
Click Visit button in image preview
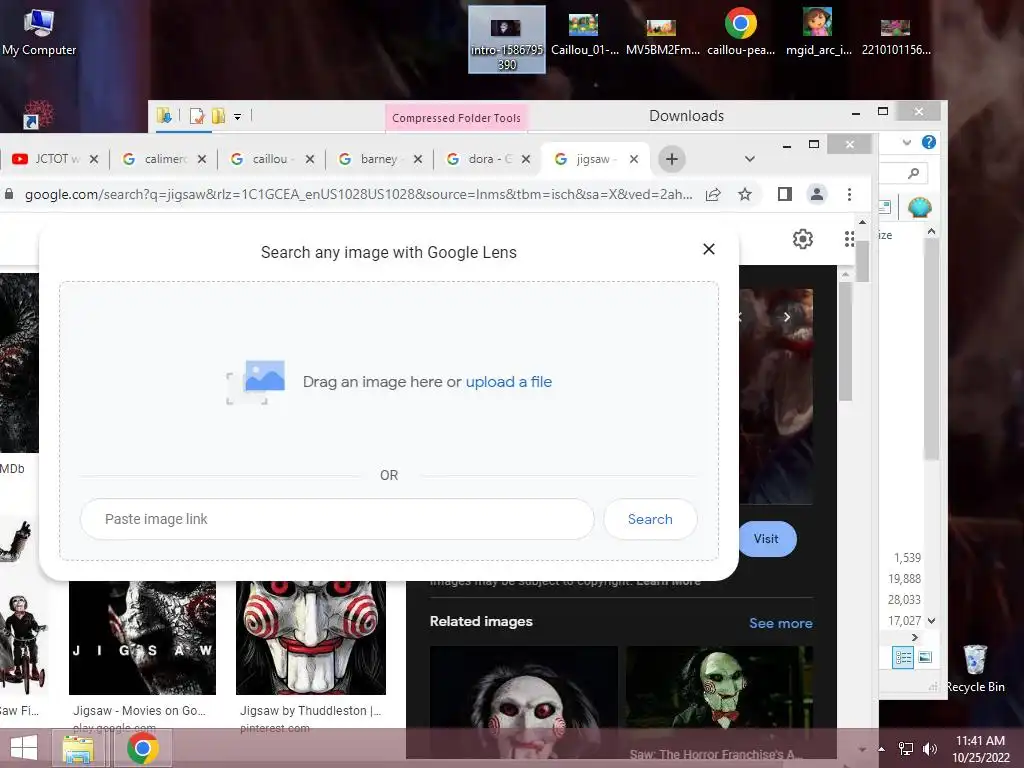click(x=767, y=539)
